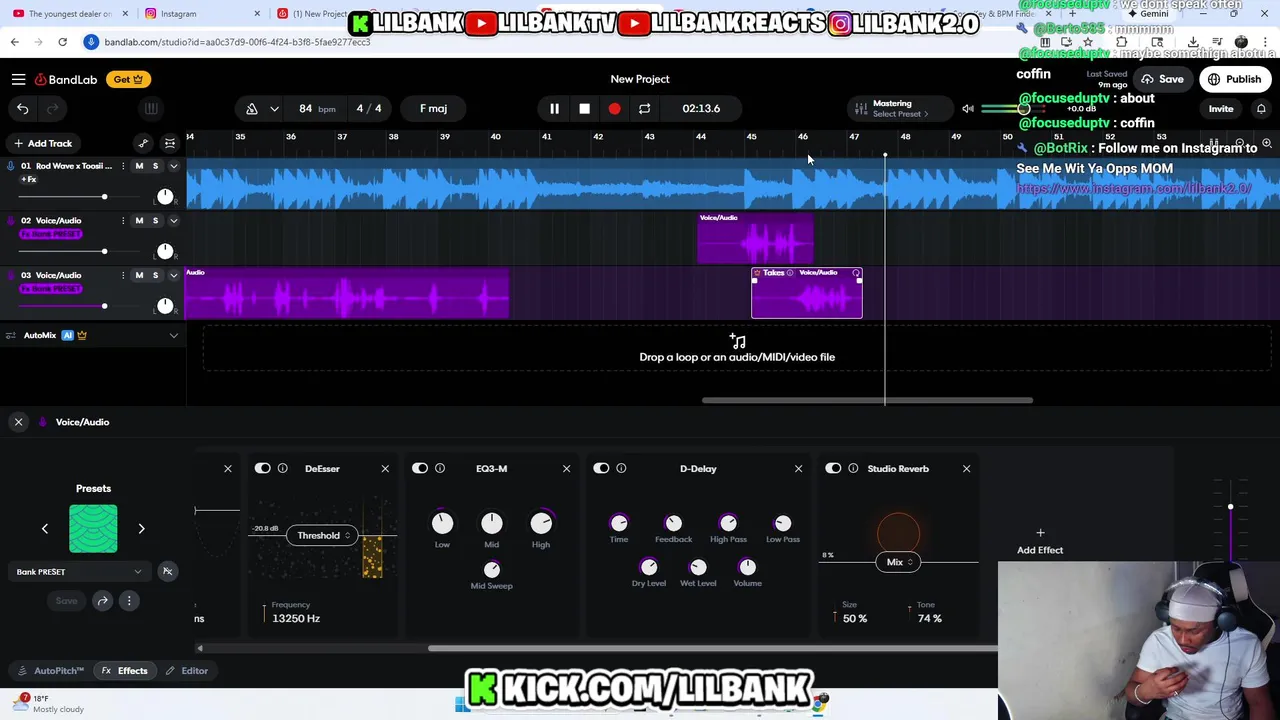1280x720 pixels.
Task: Click the share preset arrow icon
Action: tap(102, 601)
